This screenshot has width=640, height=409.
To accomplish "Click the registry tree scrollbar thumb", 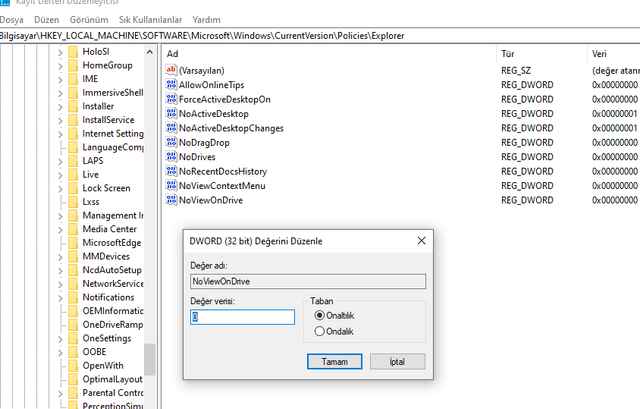I will 149,359.
